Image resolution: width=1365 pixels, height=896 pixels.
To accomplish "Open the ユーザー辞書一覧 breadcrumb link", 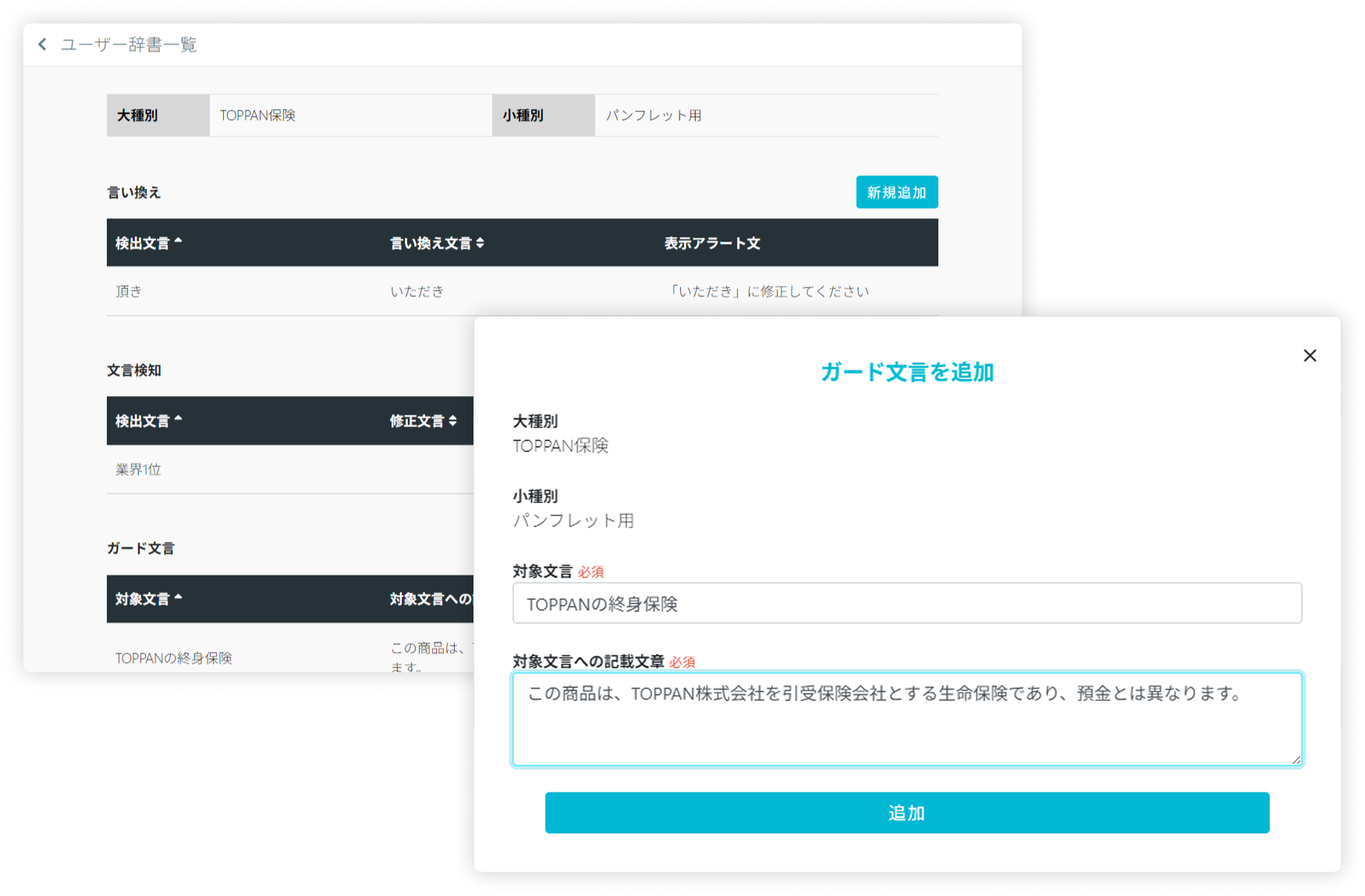I will point(129,44).
